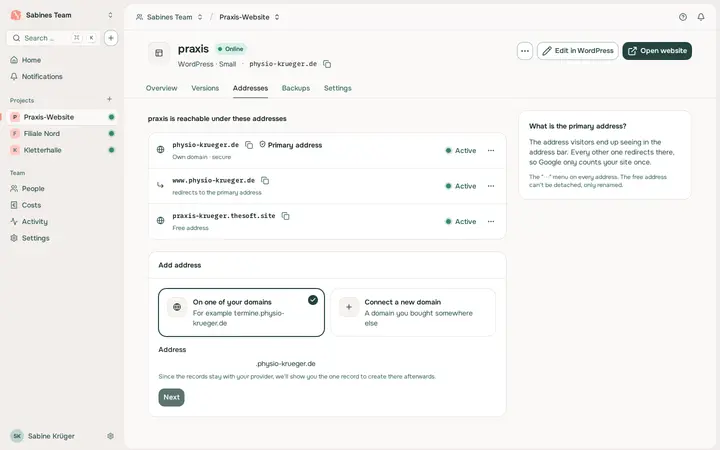The height and width of the screenshot is (450, 720).
Task: Open the menu for www.physio-krueger.de row
Action: 491,186
